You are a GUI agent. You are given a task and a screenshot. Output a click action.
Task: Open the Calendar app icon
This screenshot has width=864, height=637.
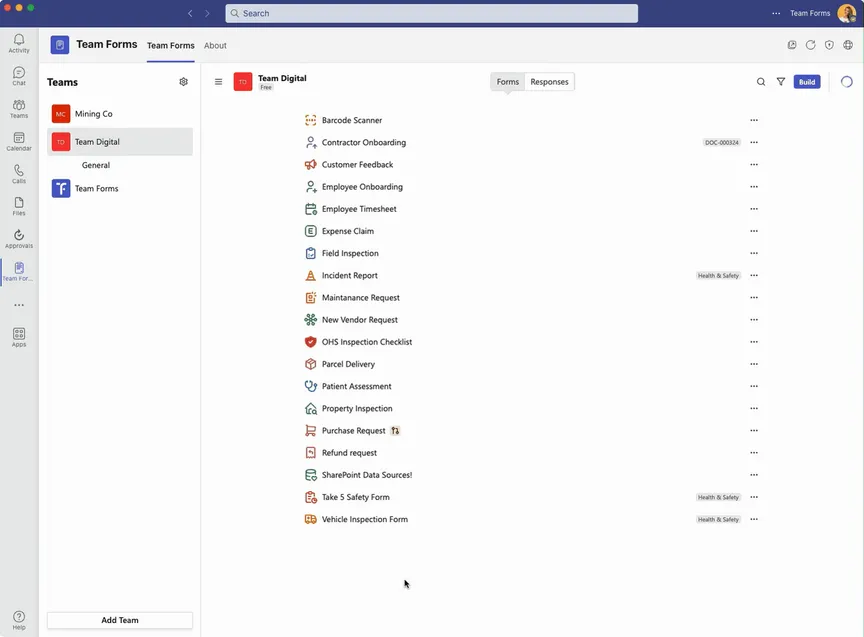(x=19, y=142)
